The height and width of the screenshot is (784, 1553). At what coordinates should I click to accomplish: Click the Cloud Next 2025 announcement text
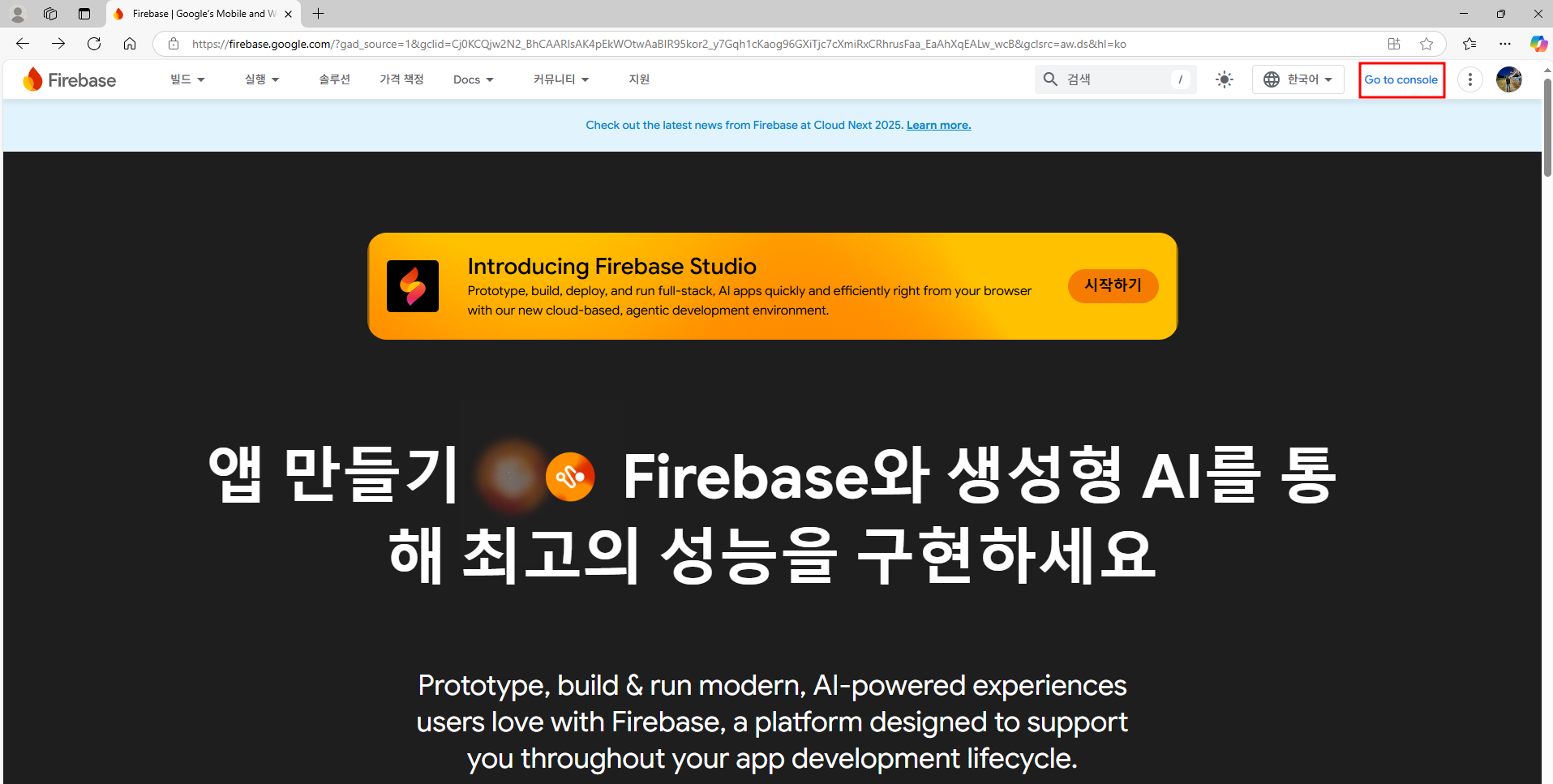744,125
